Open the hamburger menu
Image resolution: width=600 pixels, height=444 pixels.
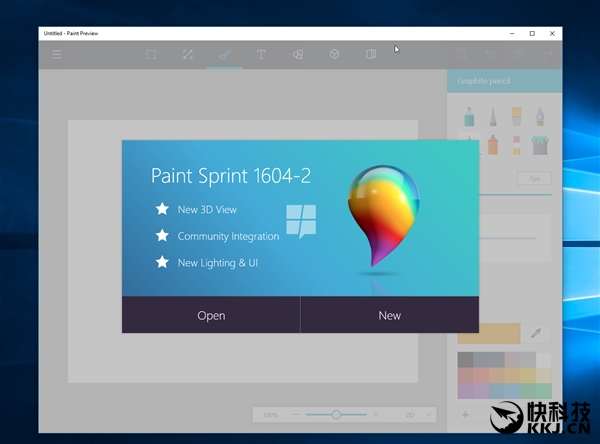point(57,54)
